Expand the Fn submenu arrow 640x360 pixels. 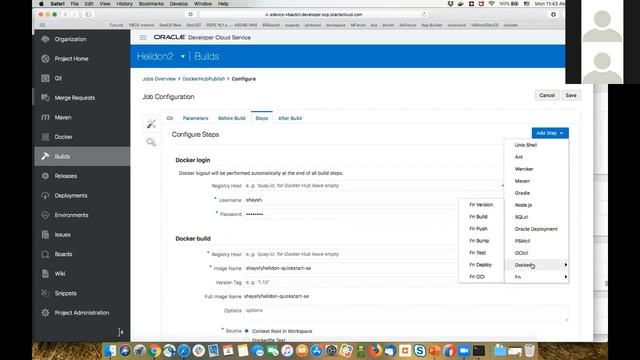(565, 277)
